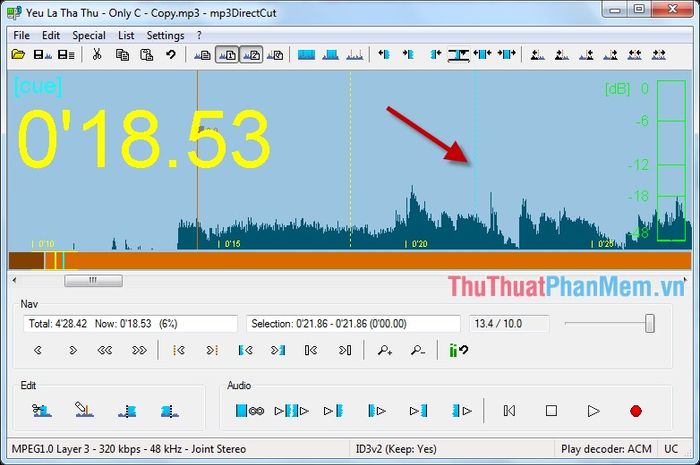The width and height of the screenshot is (700, 465).
Task: Click the Zoom out magnifier icon
Action: (x=418, y=350)
